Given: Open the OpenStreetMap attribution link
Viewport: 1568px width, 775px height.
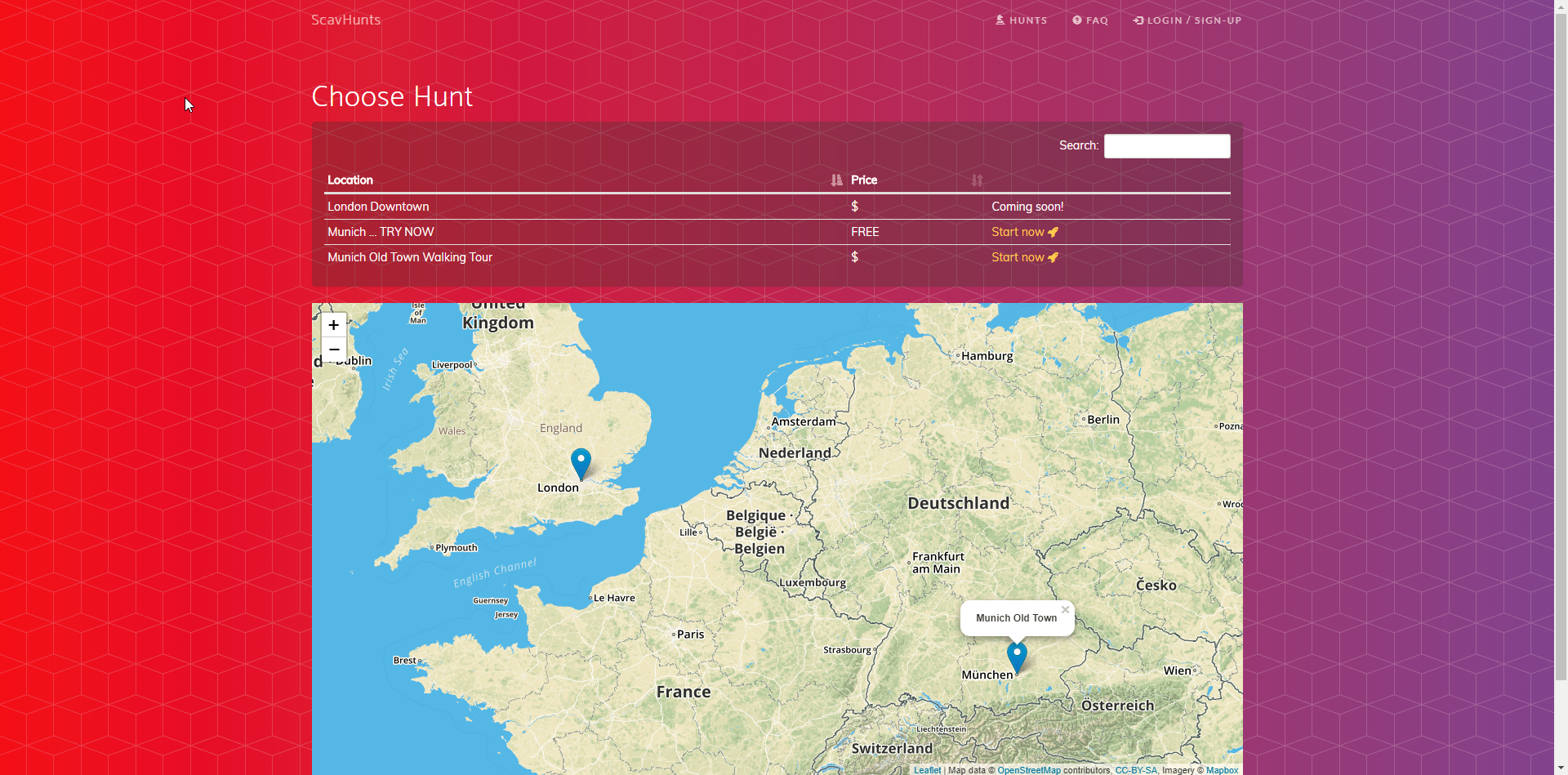Looking at the screenshot, I should 1028,770.
